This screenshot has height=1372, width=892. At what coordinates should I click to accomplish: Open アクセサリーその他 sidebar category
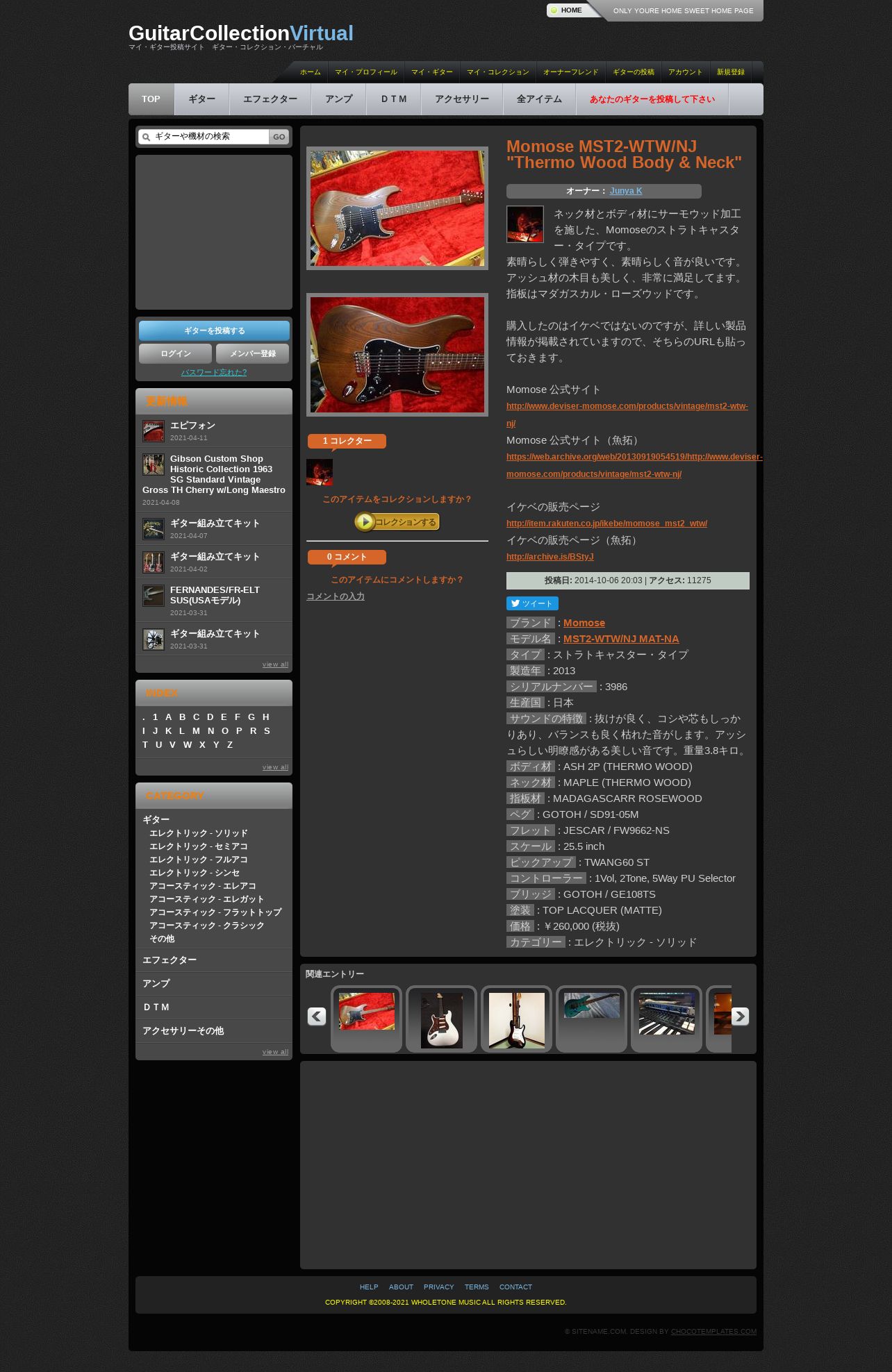coord(183,1031)
